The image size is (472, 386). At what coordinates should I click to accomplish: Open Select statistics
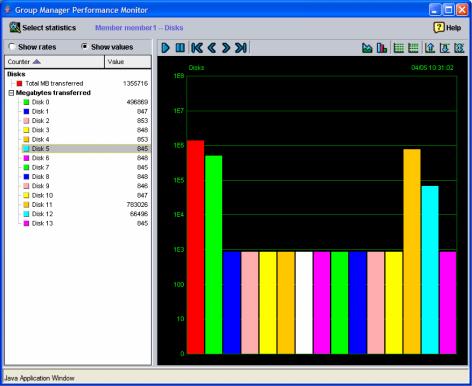click(43, 28)
